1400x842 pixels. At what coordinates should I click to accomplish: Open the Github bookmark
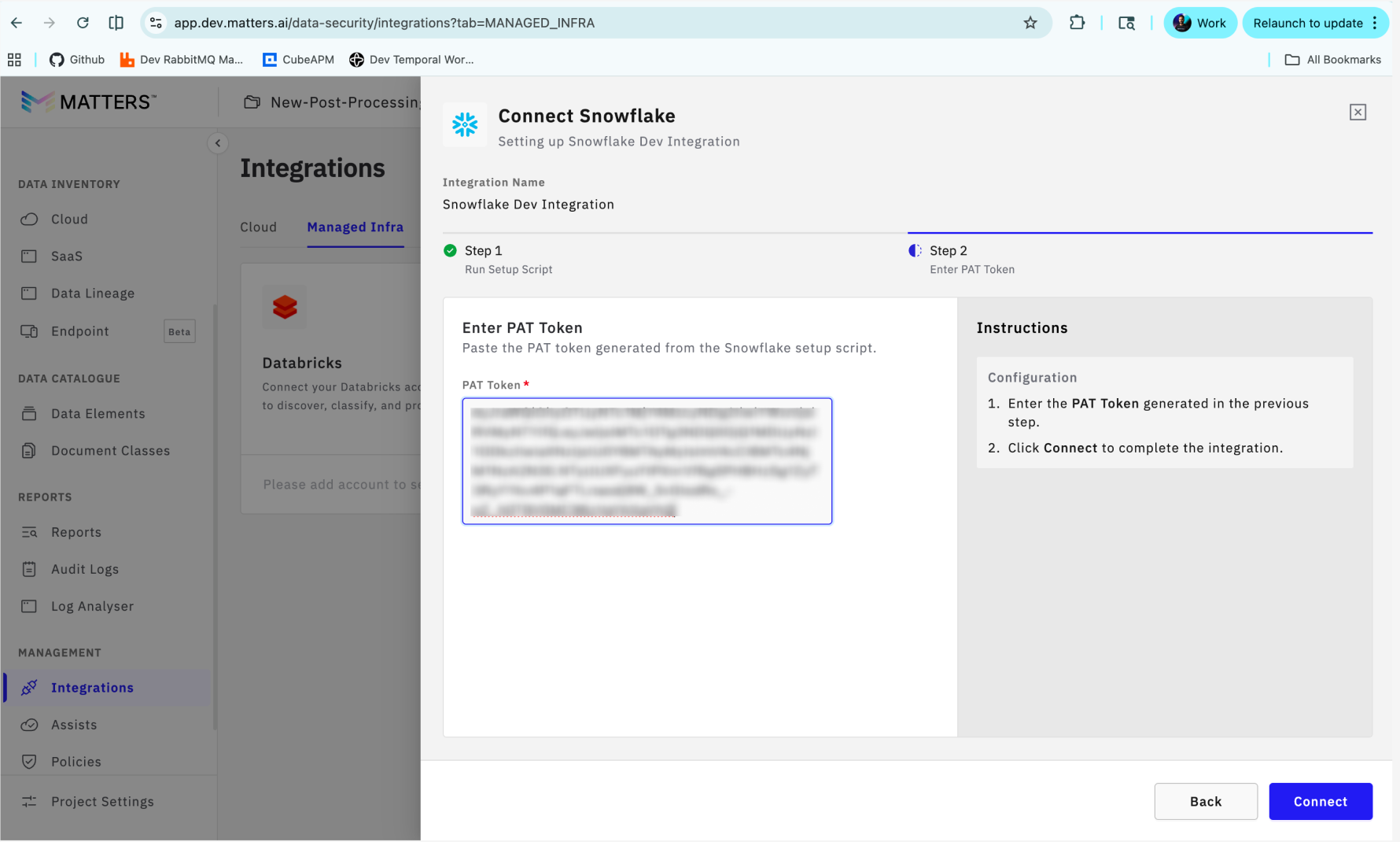point(77,60)
